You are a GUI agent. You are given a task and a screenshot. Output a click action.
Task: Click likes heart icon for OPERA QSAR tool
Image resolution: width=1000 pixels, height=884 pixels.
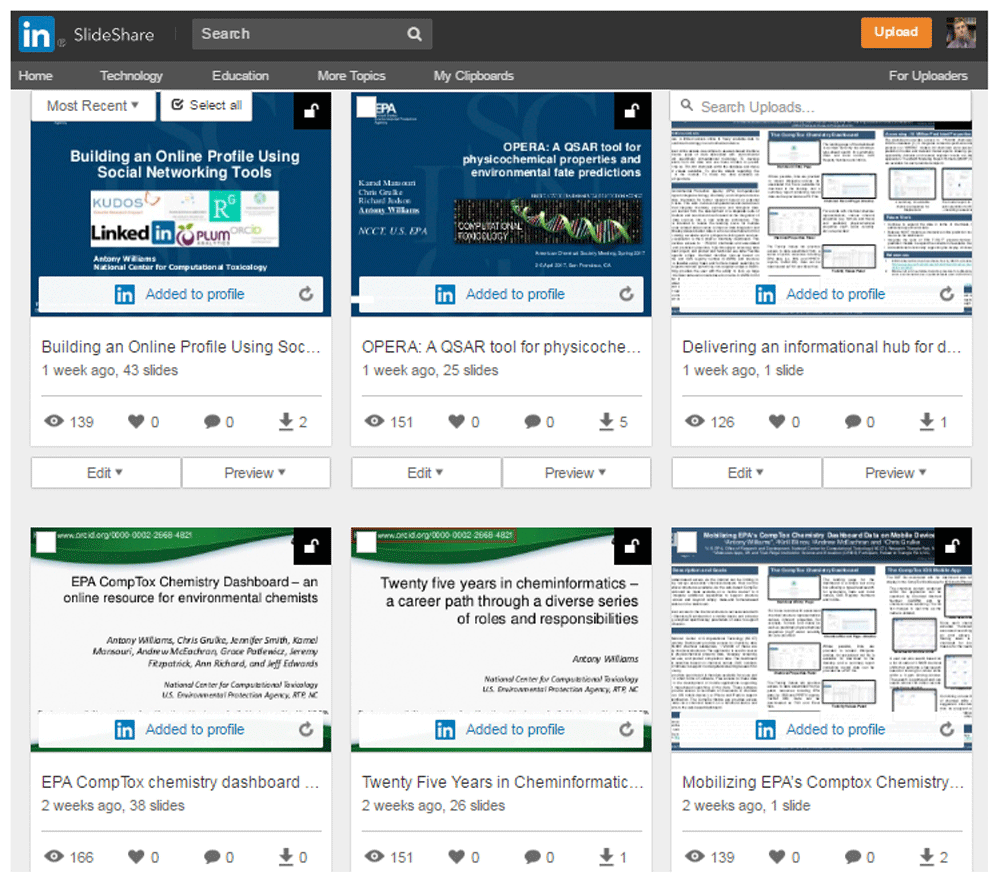(457, 421)
